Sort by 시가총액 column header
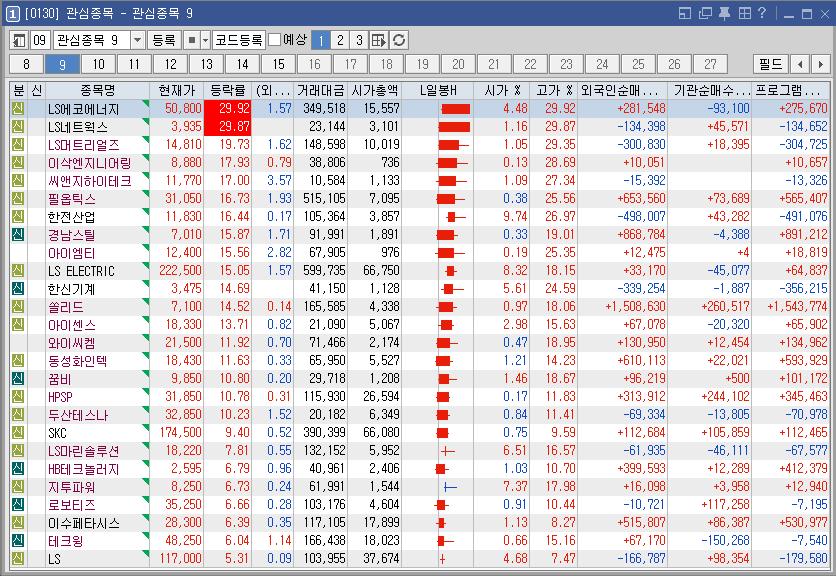836x576 pixels. [x=375, y=90]
